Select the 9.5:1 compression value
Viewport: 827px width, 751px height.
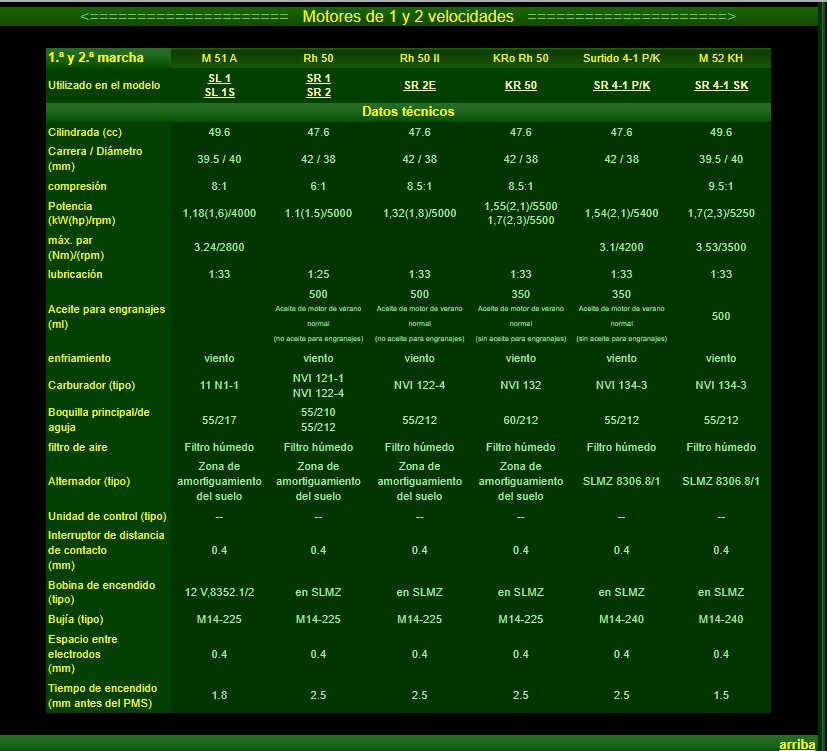pos(721,186)
